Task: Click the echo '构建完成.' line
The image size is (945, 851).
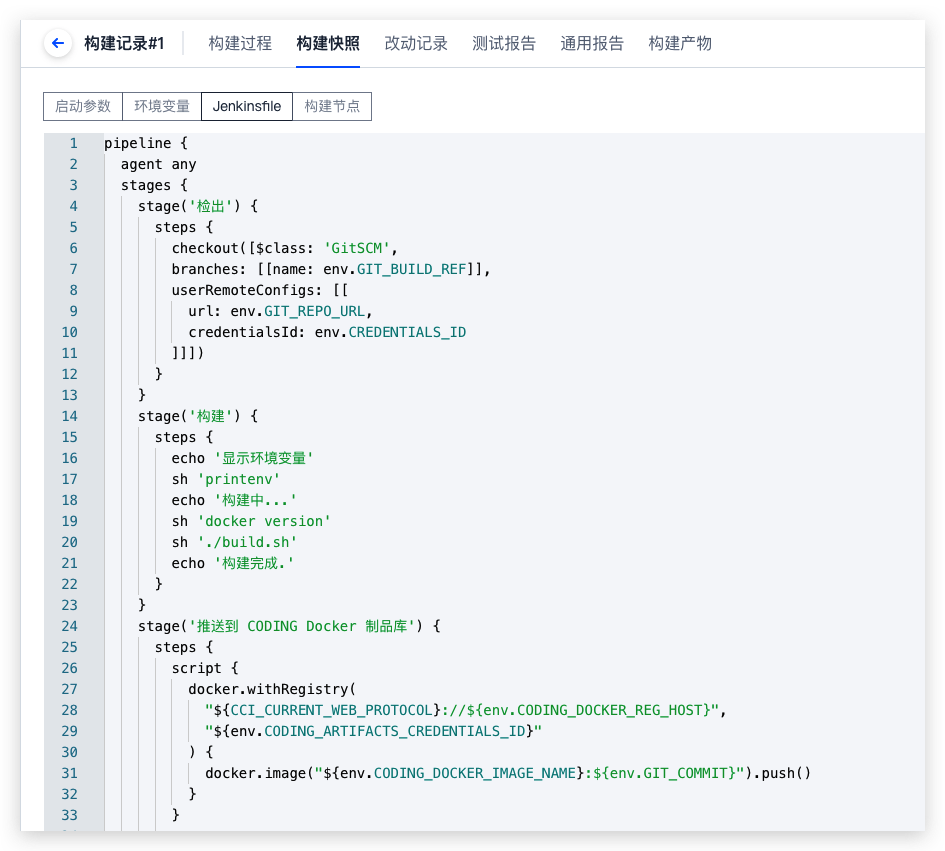Action: pos(233,564)
